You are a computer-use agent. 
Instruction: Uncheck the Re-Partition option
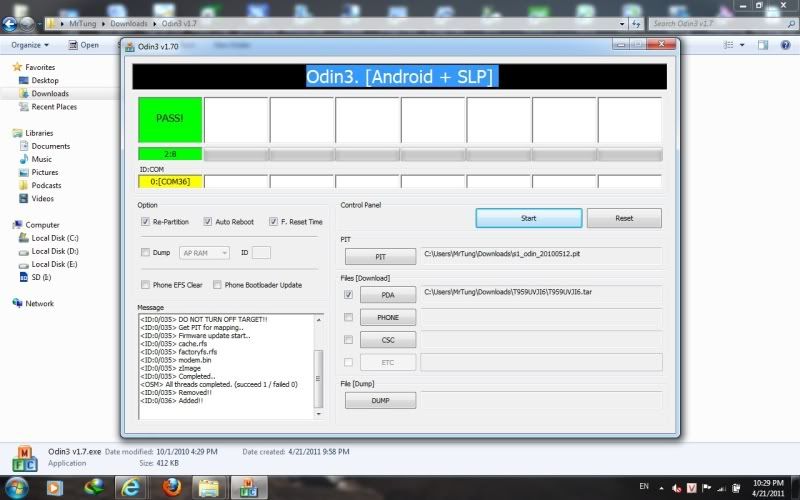(x=145, y=221)
